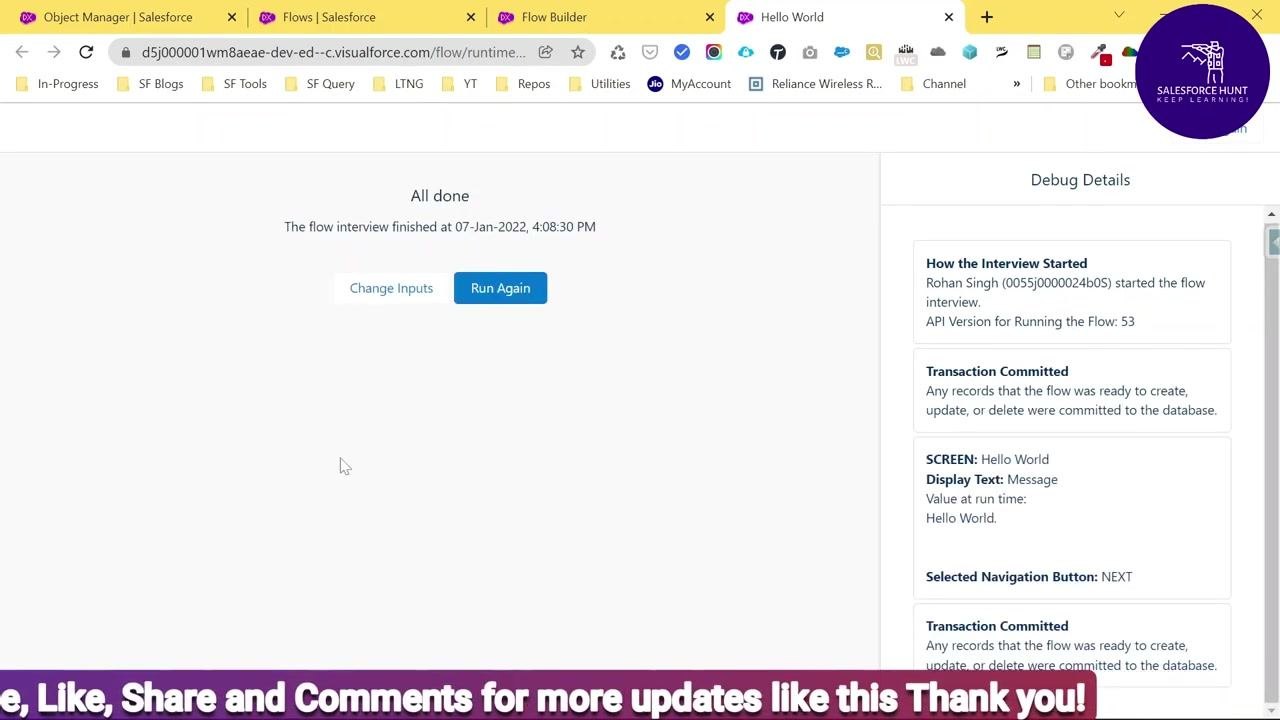This screenshot has width=1280, height=720.
Task: Reload the page with the refresh icon
Action: point(86,52)
